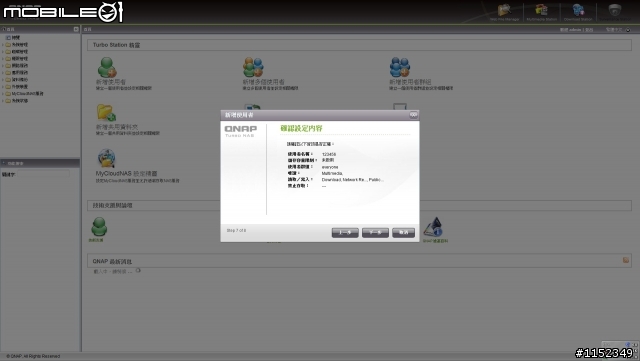Expand the last folder in navigation tree
This screenshot has height=361, width=640.
pos(3,101)
